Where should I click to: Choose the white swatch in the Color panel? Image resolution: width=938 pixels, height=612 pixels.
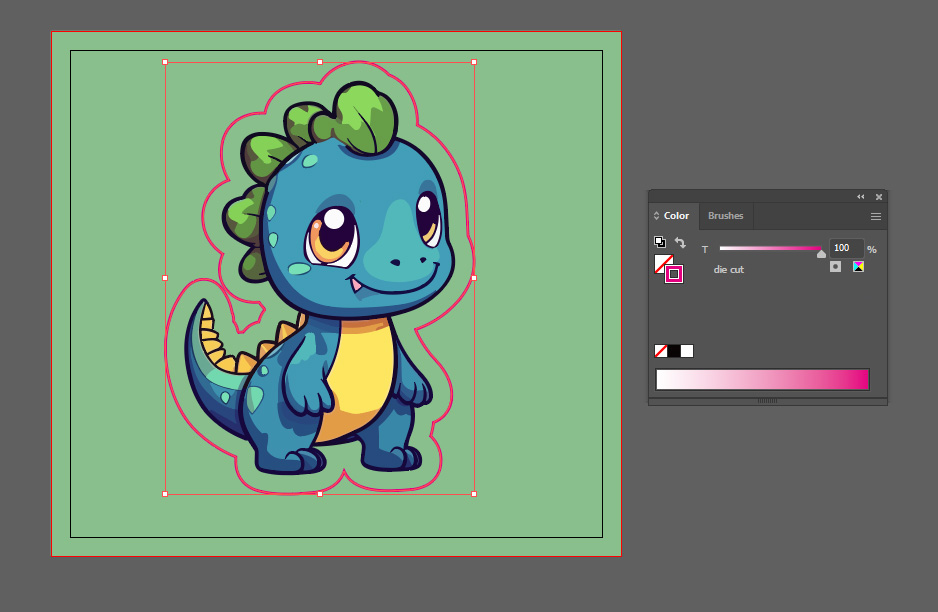(x=687, y=351)
